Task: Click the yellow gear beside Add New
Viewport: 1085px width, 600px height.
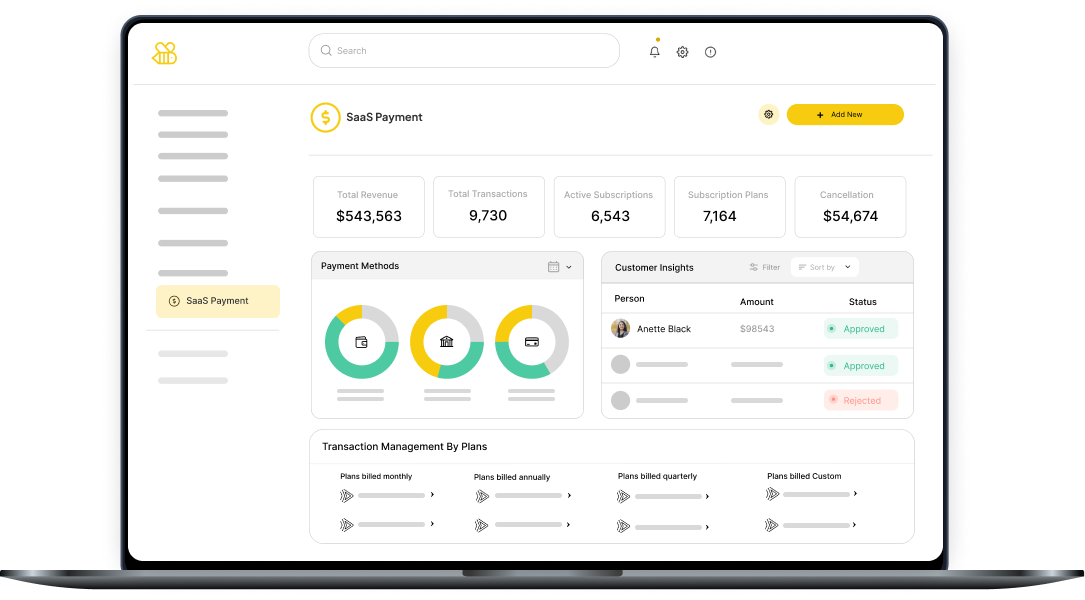Action: click(768, 115)
